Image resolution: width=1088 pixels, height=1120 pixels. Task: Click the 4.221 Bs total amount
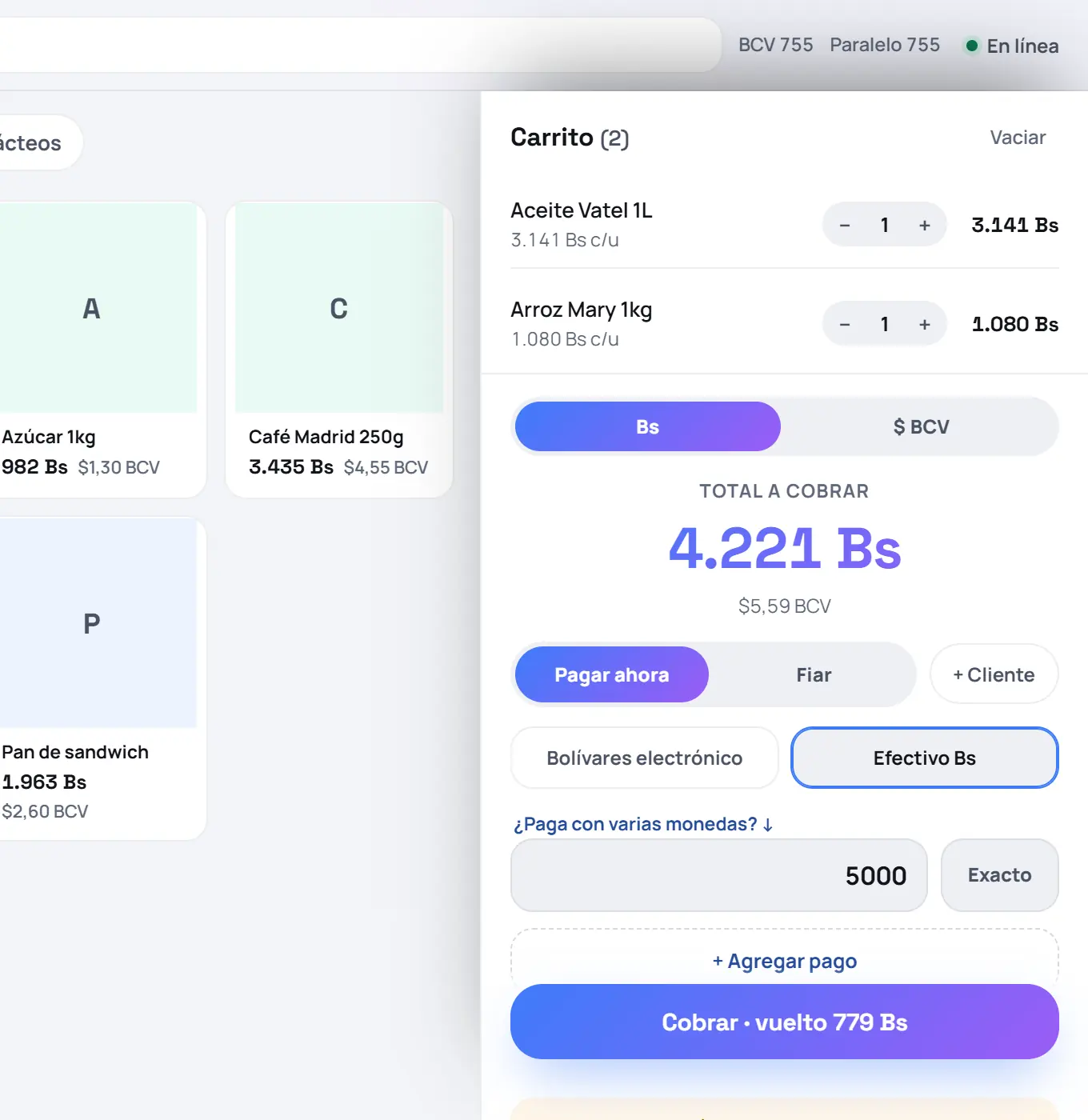click(x=785, y=549)
